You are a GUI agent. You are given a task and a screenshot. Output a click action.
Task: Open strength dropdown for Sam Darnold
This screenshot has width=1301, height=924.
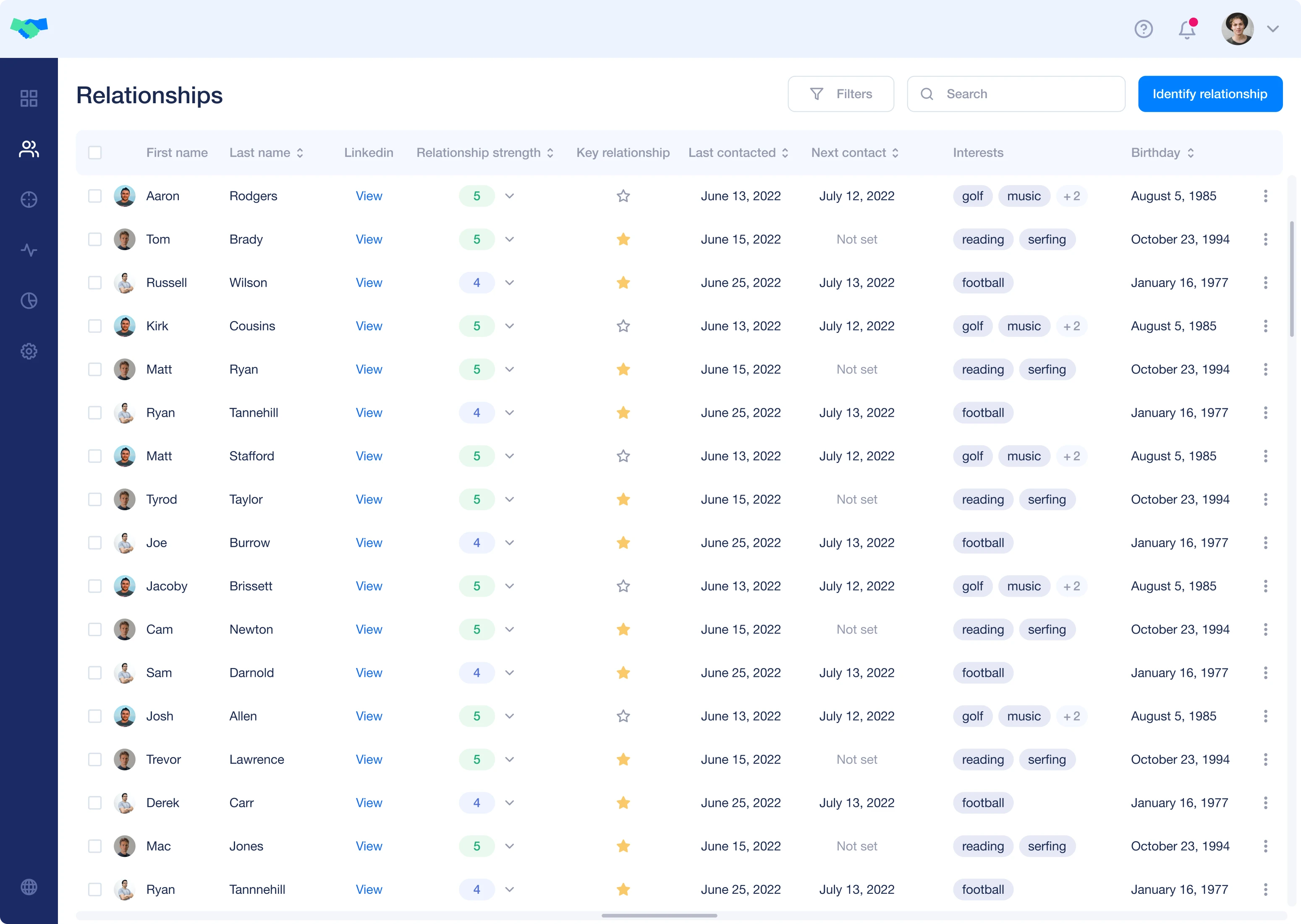pyautogui.click(x=509, y=673)
